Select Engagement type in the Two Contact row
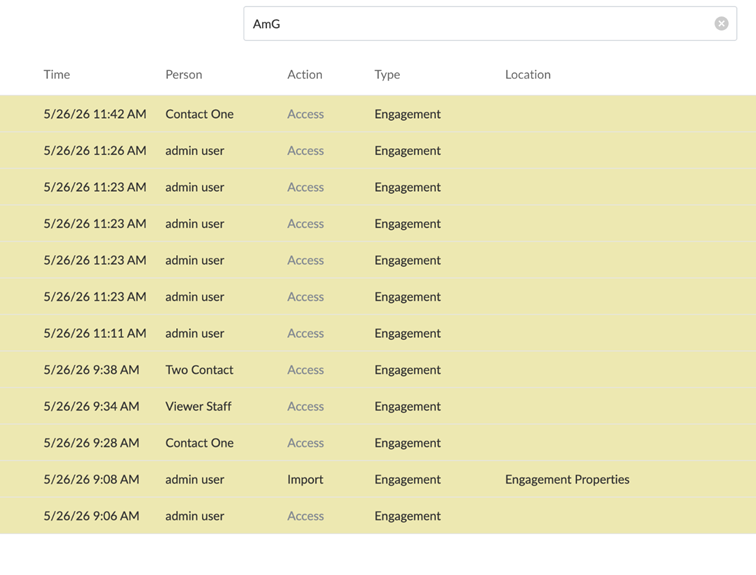 [407, 371]
